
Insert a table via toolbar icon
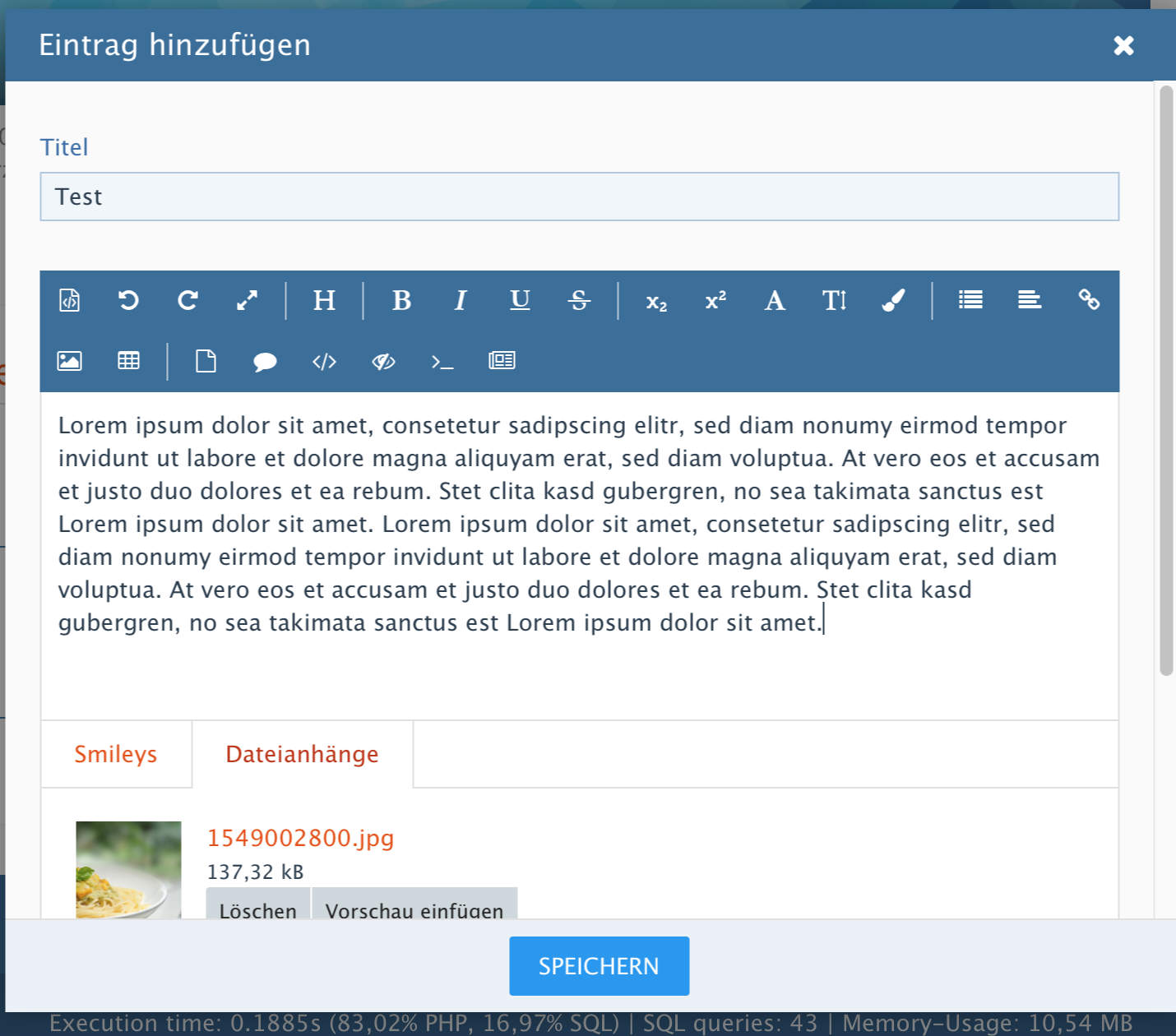(x=128, y=361)
